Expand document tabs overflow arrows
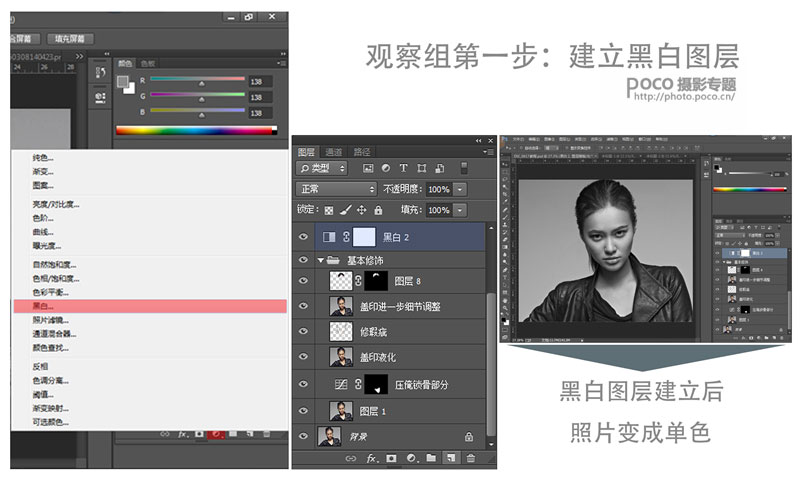 [x=79, y=57]
